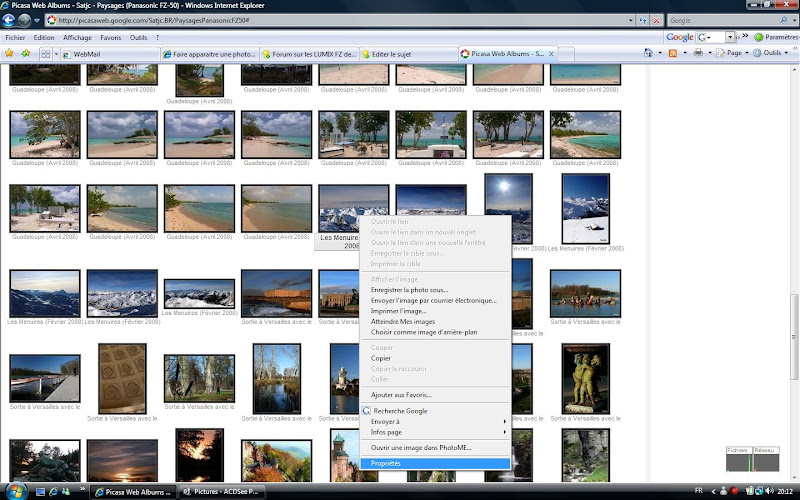Viewport: 800px width, 500px height.
Task: Click the FR language indicator
Action: pyautogui.click(x=698, y=491)
